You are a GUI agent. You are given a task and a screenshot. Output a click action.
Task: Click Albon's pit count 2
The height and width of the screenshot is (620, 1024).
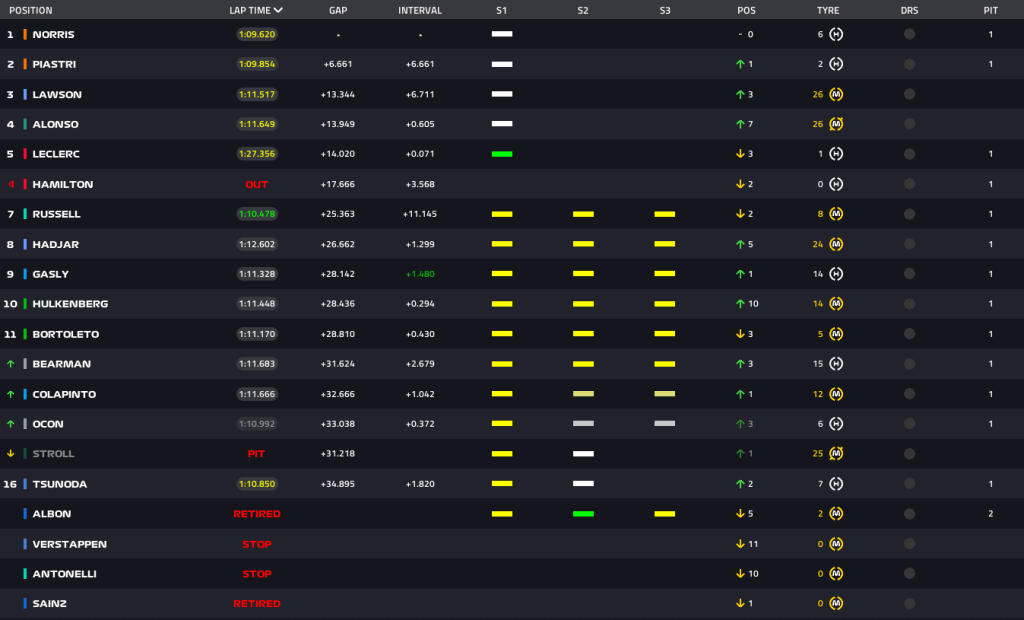991,514
